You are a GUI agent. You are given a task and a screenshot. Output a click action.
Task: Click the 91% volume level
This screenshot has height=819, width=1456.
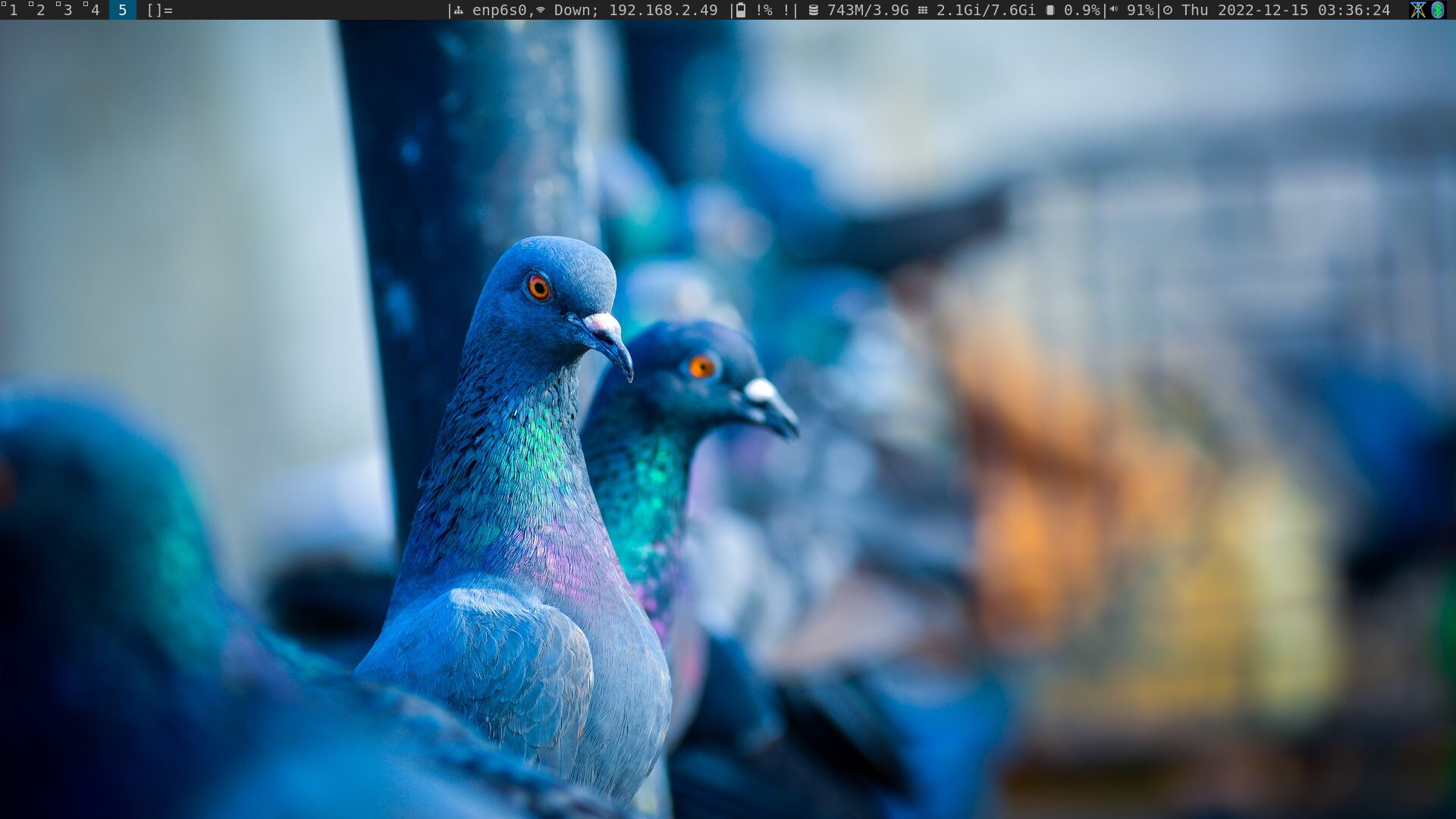[x=1141, y=10]
